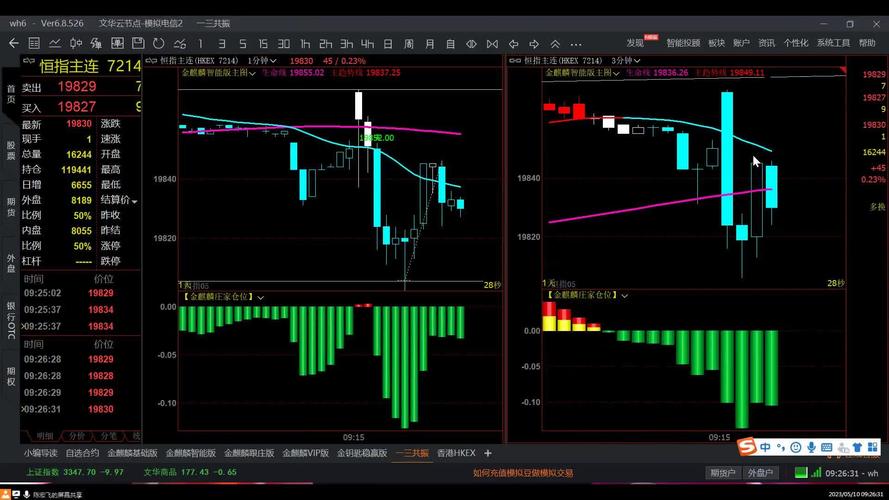
Task: Click the Sogou input method S icon
Action: click(747, 447)
